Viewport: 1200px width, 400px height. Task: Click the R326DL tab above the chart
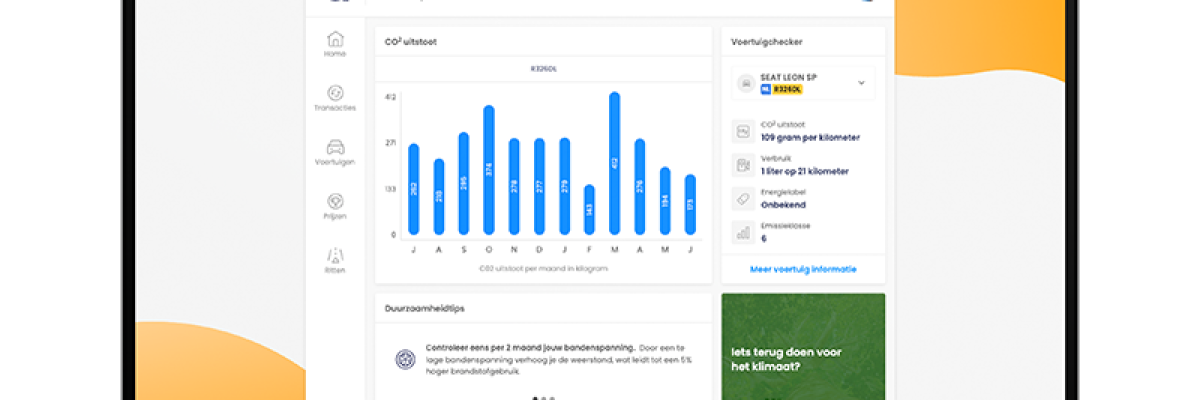pos(543,69)
